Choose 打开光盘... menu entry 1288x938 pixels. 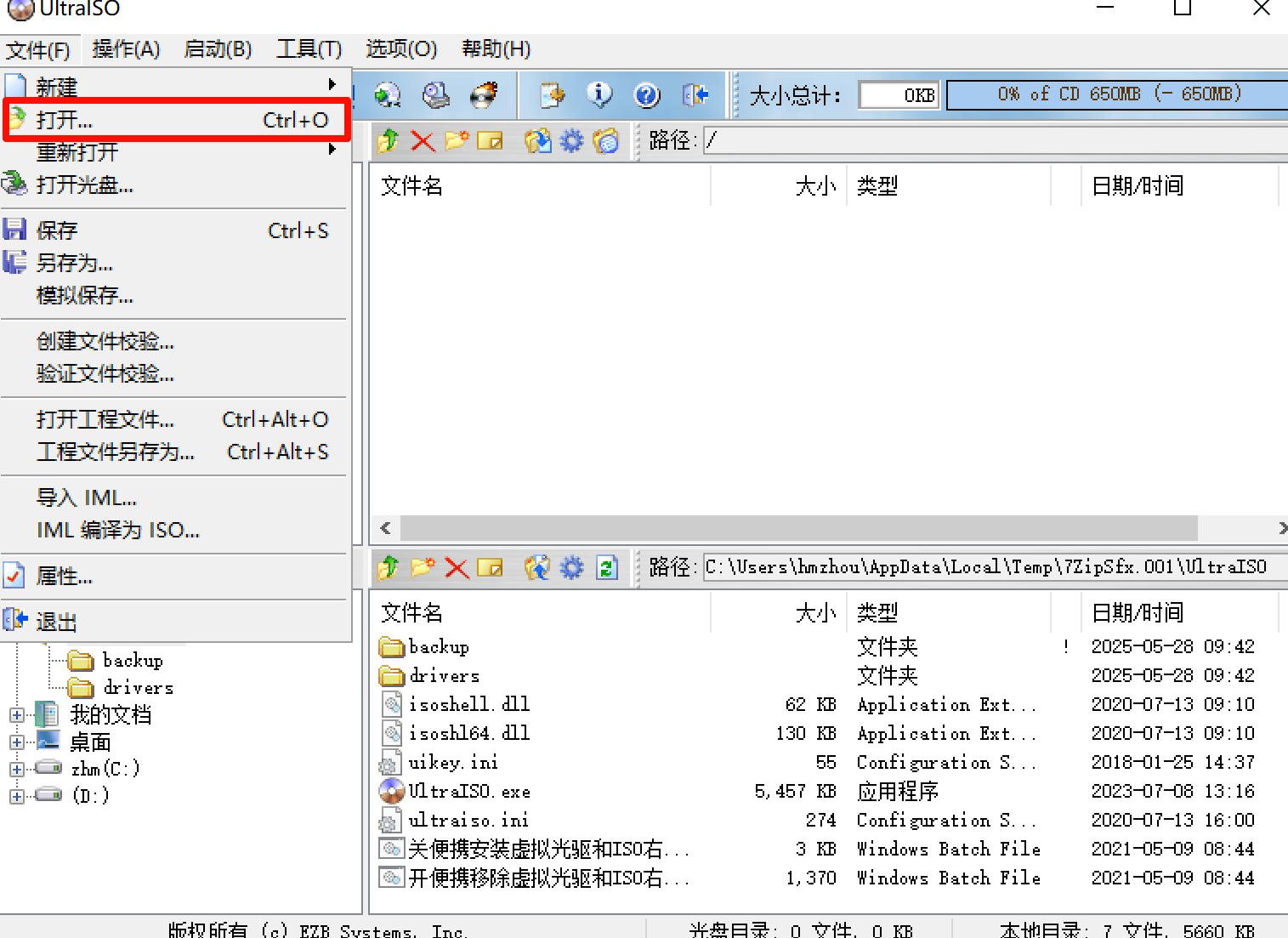pyautogui.click(x=175, y=185)
